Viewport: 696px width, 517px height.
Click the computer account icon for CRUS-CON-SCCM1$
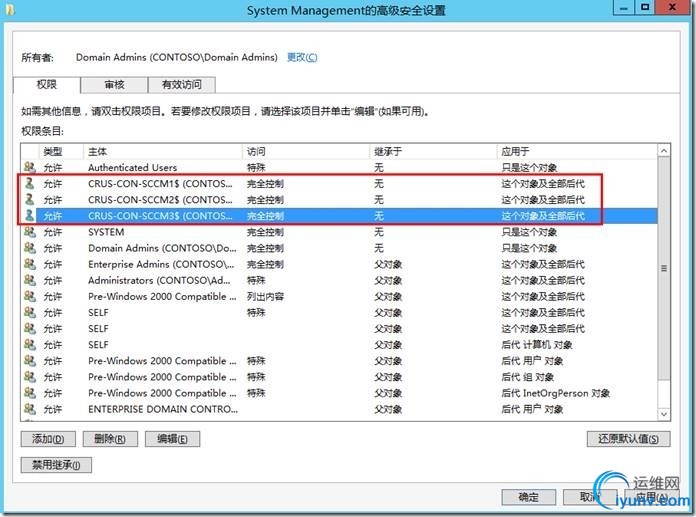tap(30, 183)
